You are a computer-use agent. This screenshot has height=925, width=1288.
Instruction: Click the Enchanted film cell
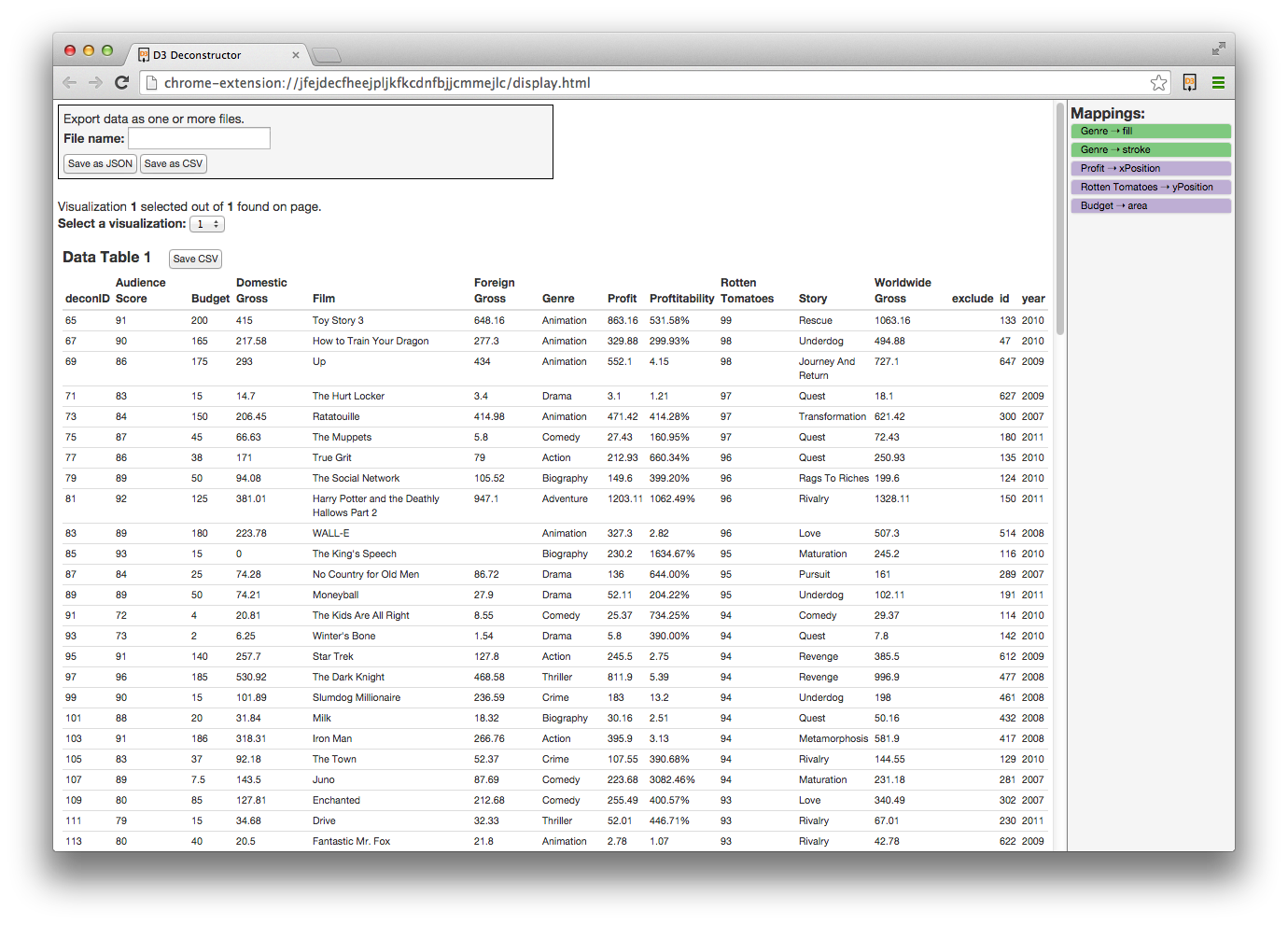click(x=336, y=800)
